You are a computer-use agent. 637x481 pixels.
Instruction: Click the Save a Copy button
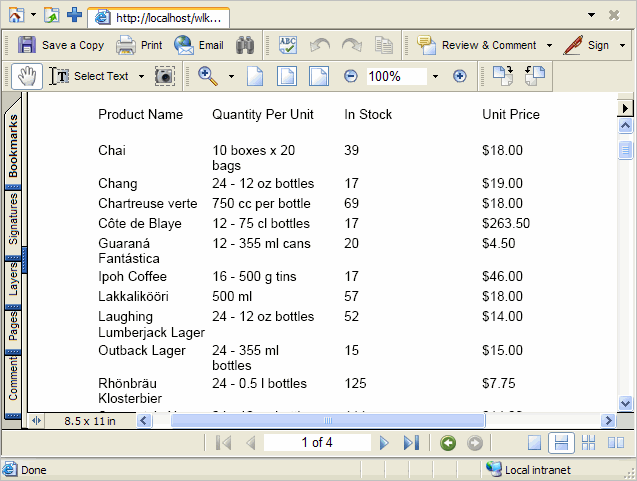(x=61, y=45)
